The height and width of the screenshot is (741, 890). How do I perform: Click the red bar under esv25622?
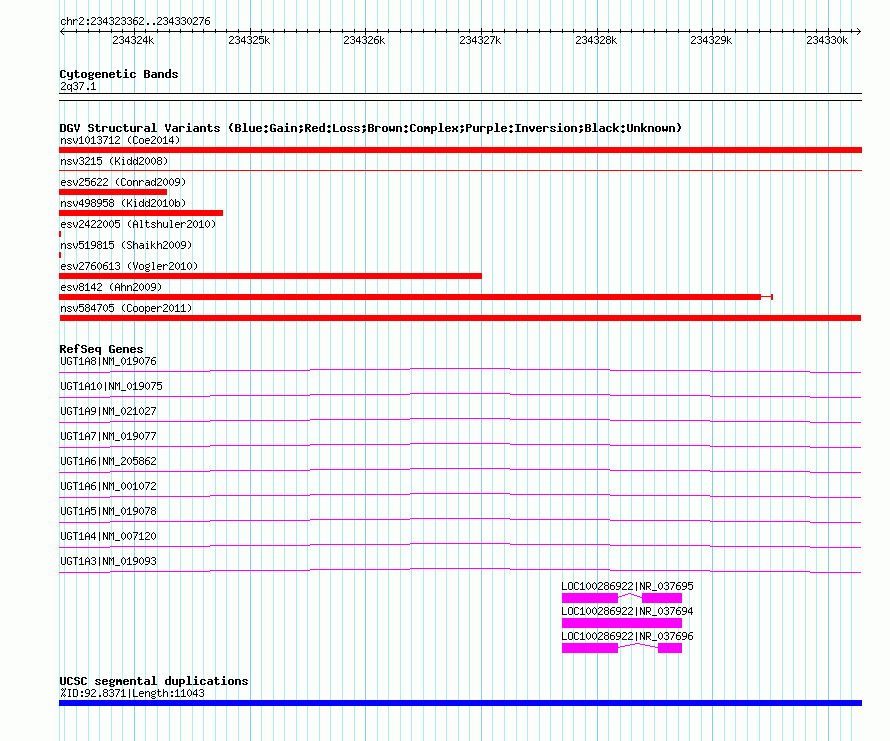tap(113, 192)
